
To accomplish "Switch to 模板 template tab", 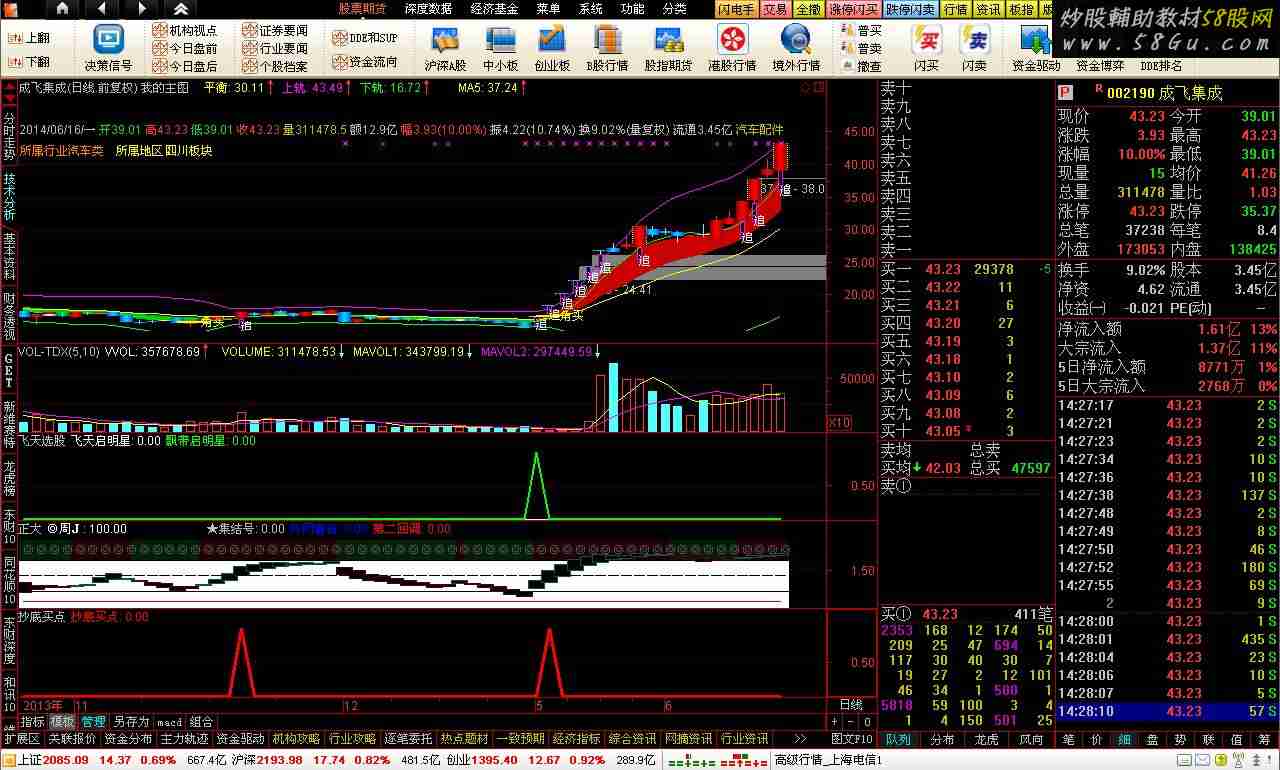I will pos(63,722).
